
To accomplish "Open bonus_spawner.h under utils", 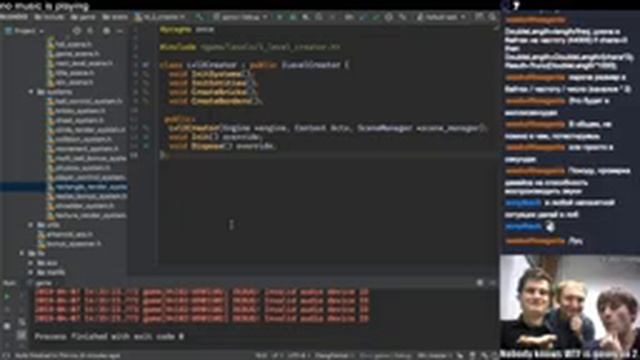I will [x=69, y=244].
